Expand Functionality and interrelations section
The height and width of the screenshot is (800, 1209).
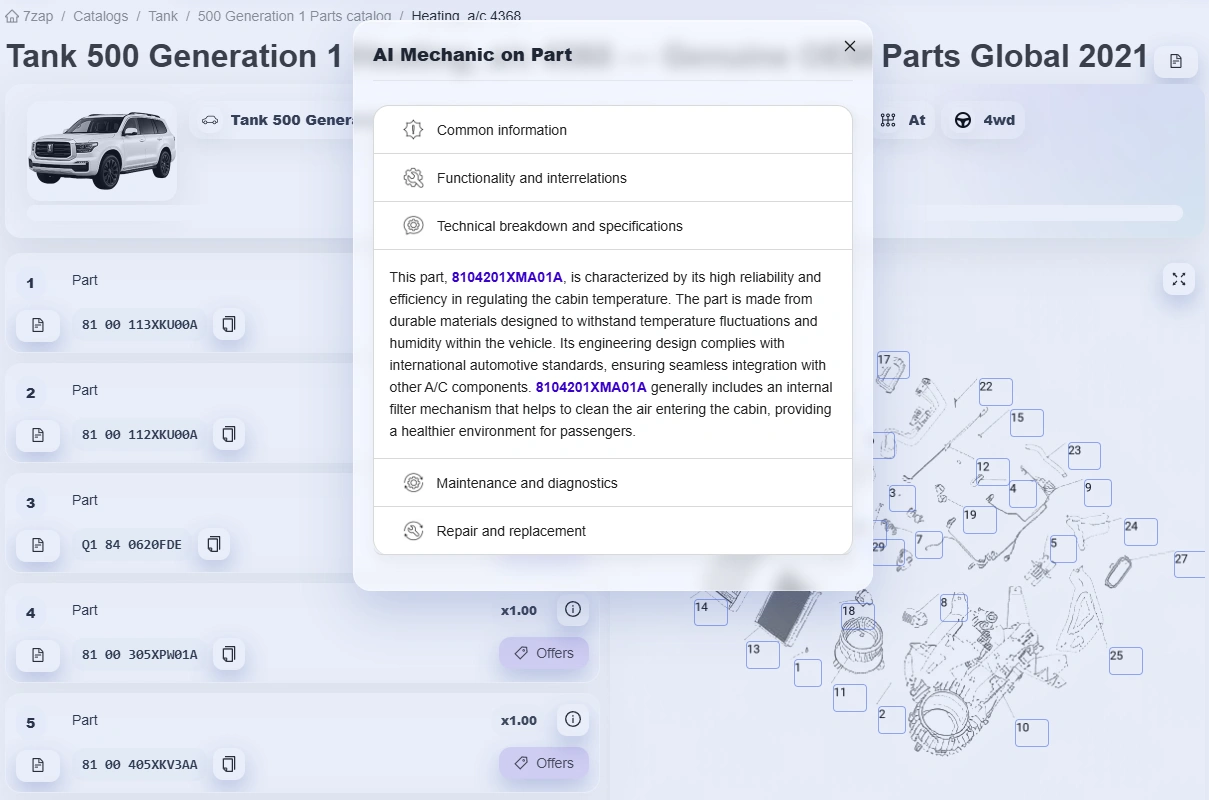coord(613,178)
